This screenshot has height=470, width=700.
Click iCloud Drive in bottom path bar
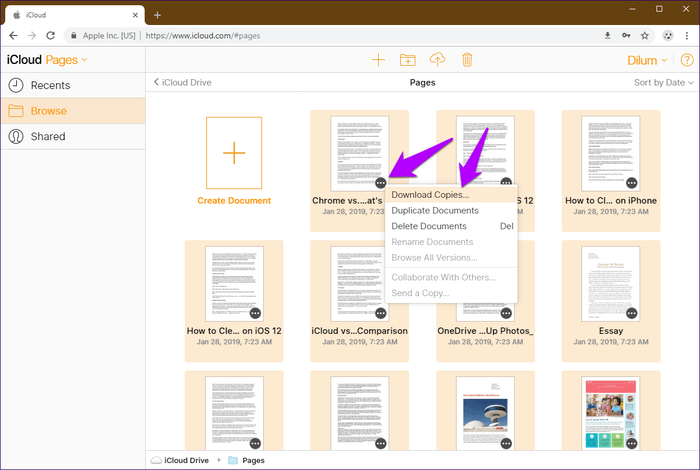[180, 460]
